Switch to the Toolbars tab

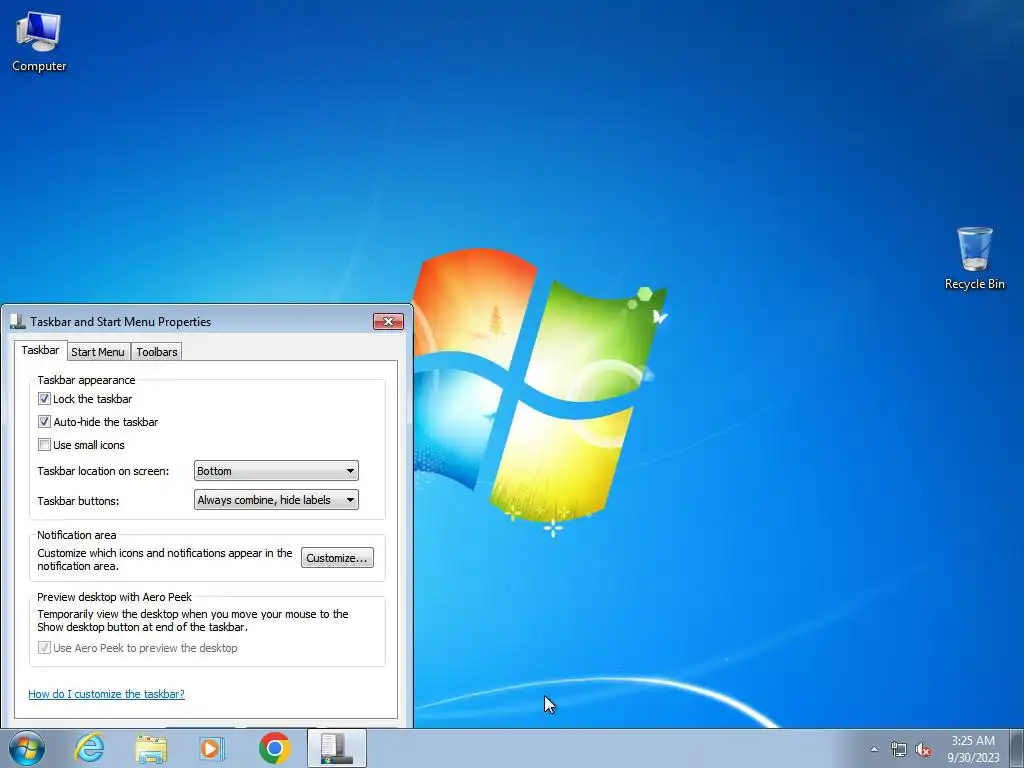tap(157, 352)
